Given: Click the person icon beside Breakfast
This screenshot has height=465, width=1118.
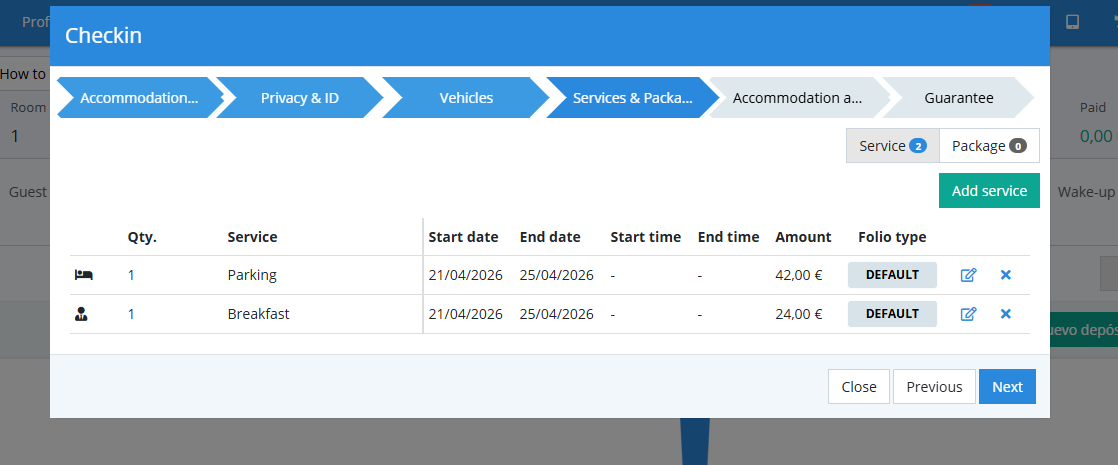Looking at the screenshot, I should coord(81,314).
